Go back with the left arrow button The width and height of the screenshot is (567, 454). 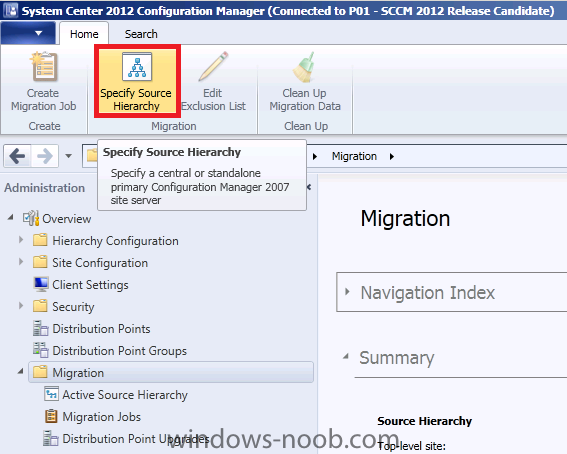pyautogui.click(x=17, y=156)
